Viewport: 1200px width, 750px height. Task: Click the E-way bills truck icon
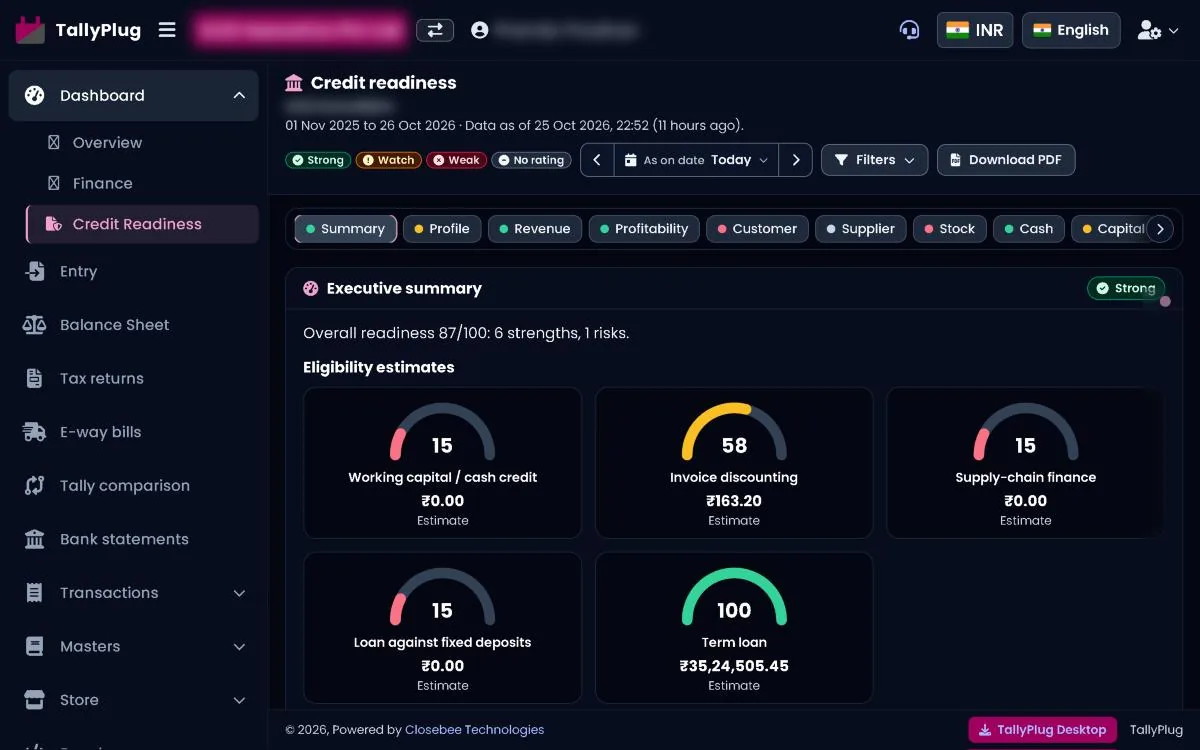point(34,432)
